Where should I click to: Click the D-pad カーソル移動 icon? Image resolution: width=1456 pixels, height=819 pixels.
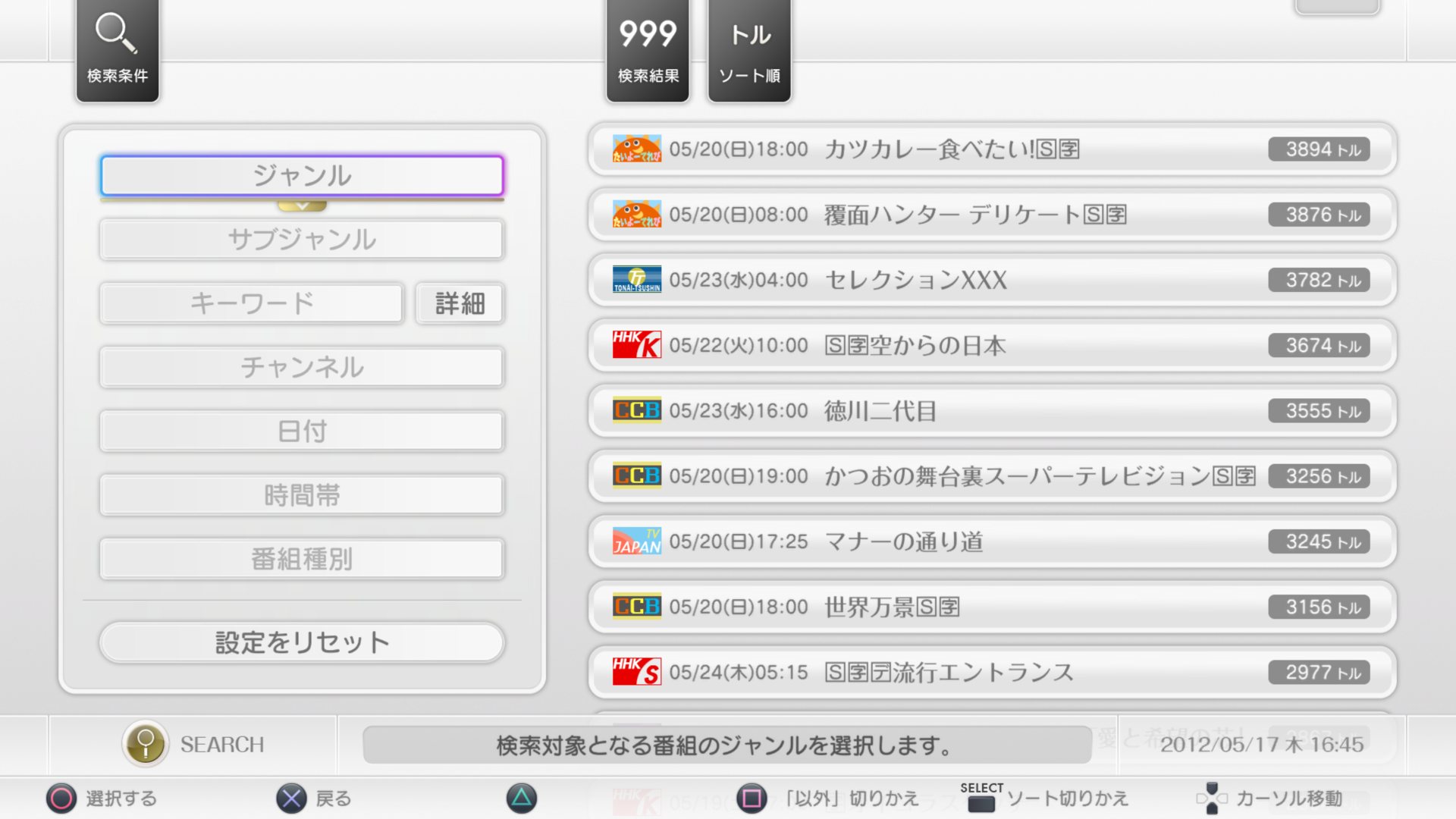[1211, 799]
